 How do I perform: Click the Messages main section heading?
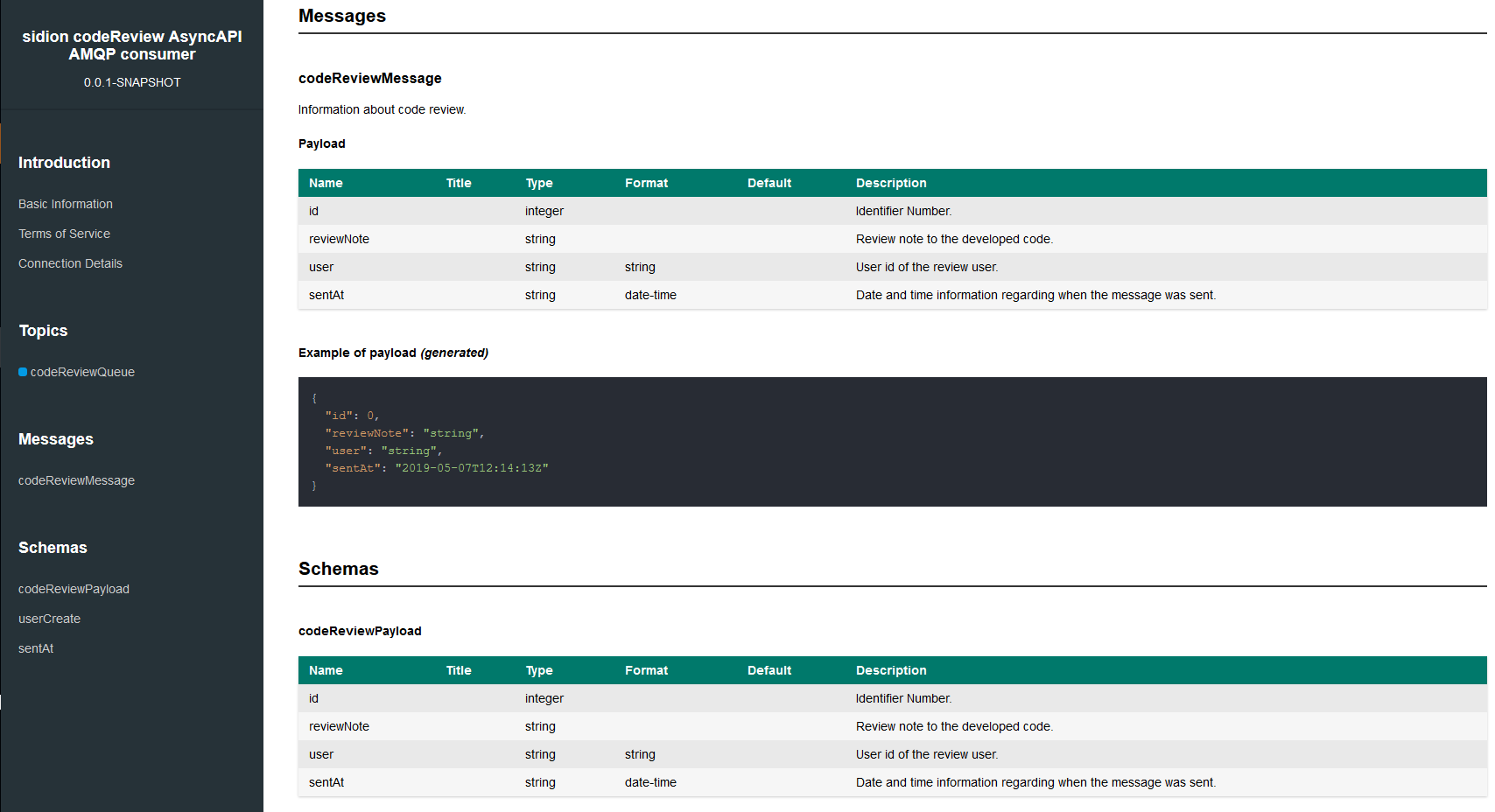342,16
